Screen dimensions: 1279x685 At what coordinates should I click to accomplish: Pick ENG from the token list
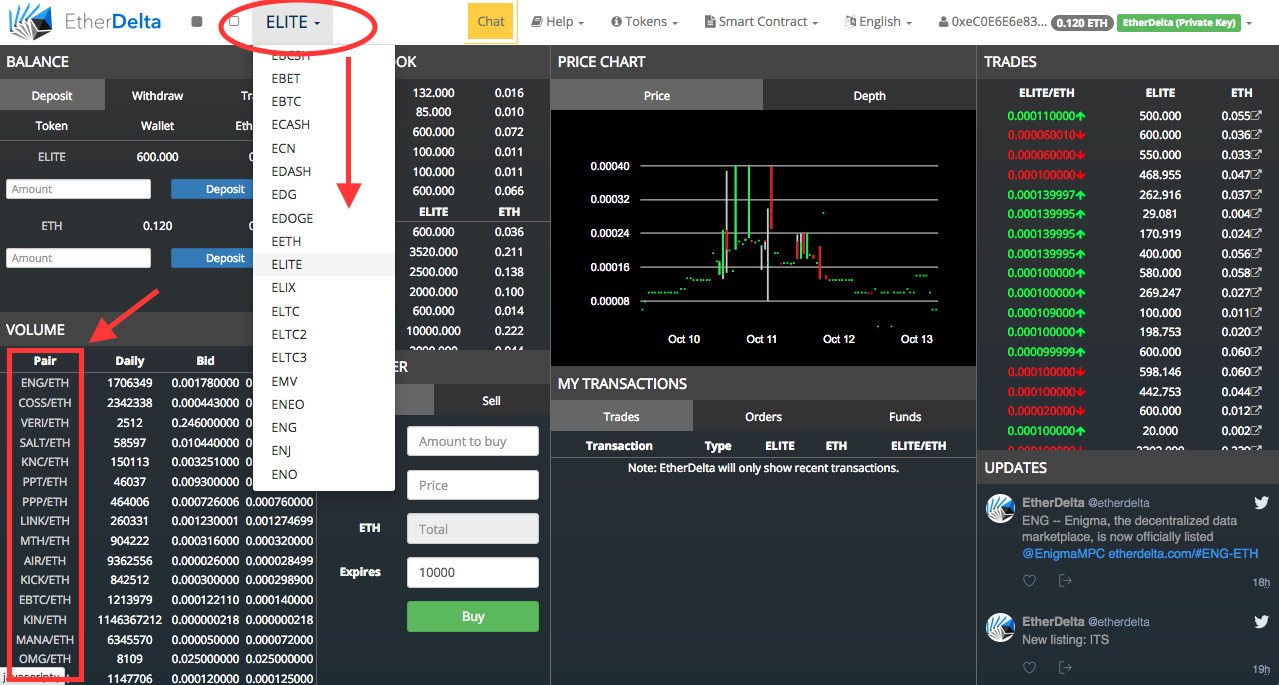[324, 428]
